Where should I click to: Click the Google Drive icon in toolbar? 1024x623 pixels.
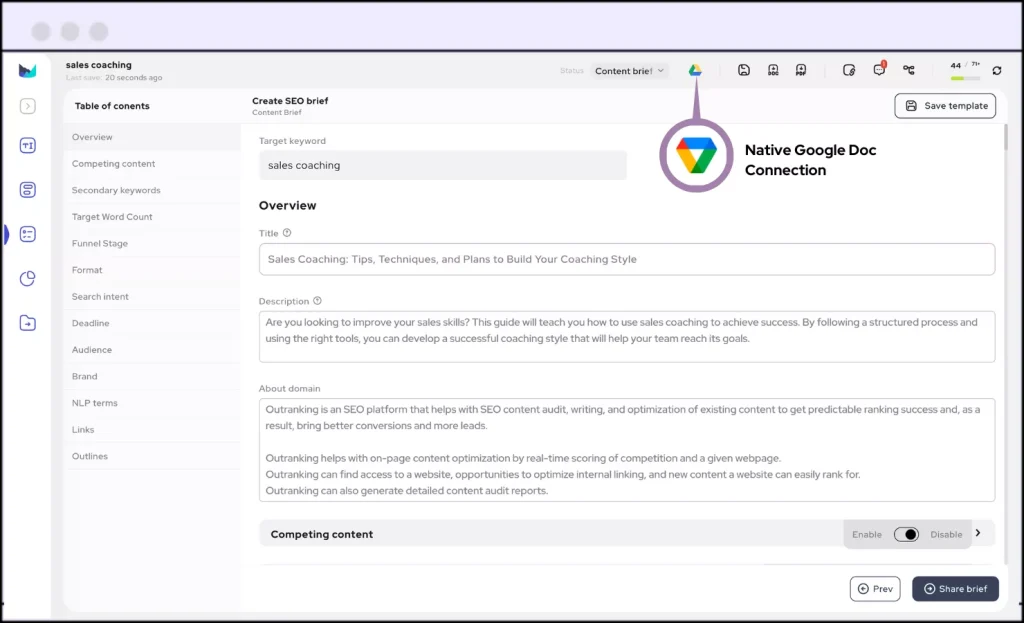695,70
